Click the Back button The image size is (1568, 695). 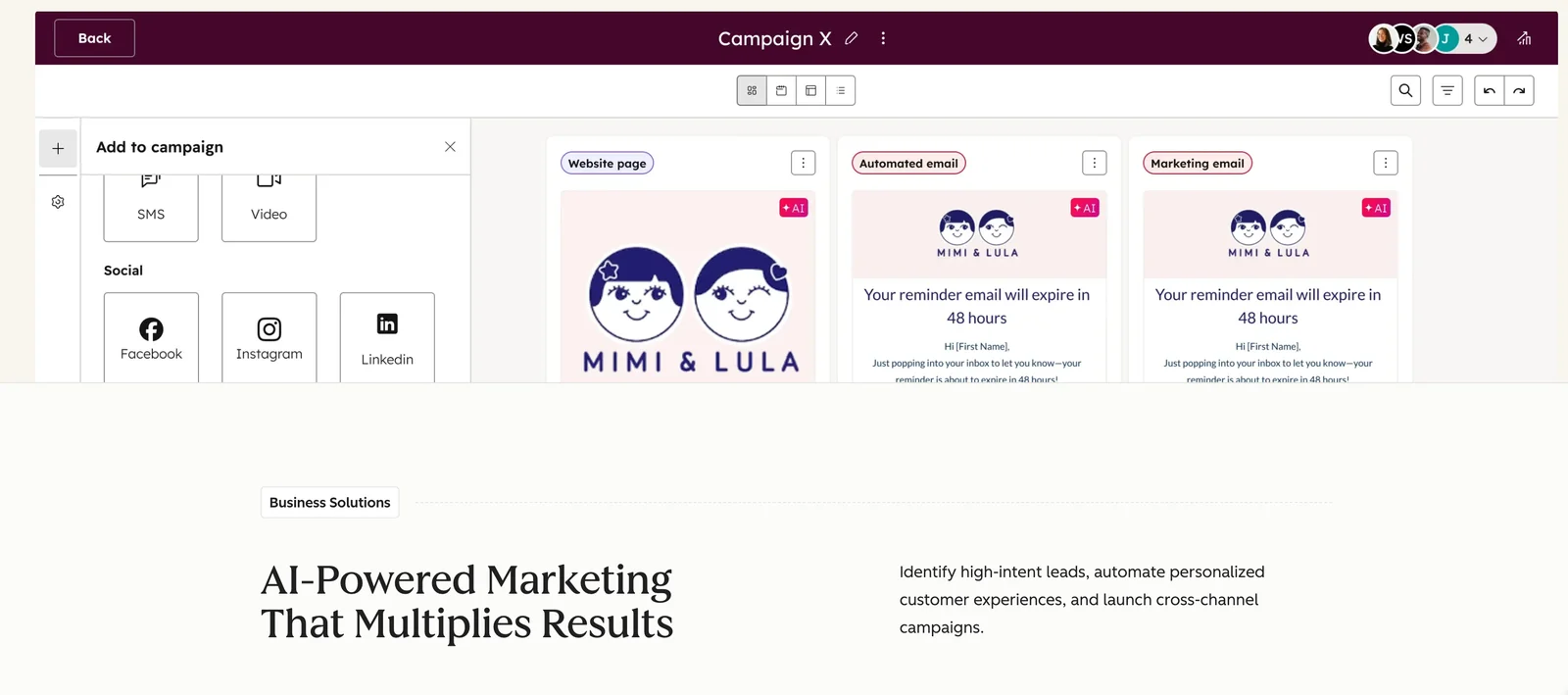[94, 38]
